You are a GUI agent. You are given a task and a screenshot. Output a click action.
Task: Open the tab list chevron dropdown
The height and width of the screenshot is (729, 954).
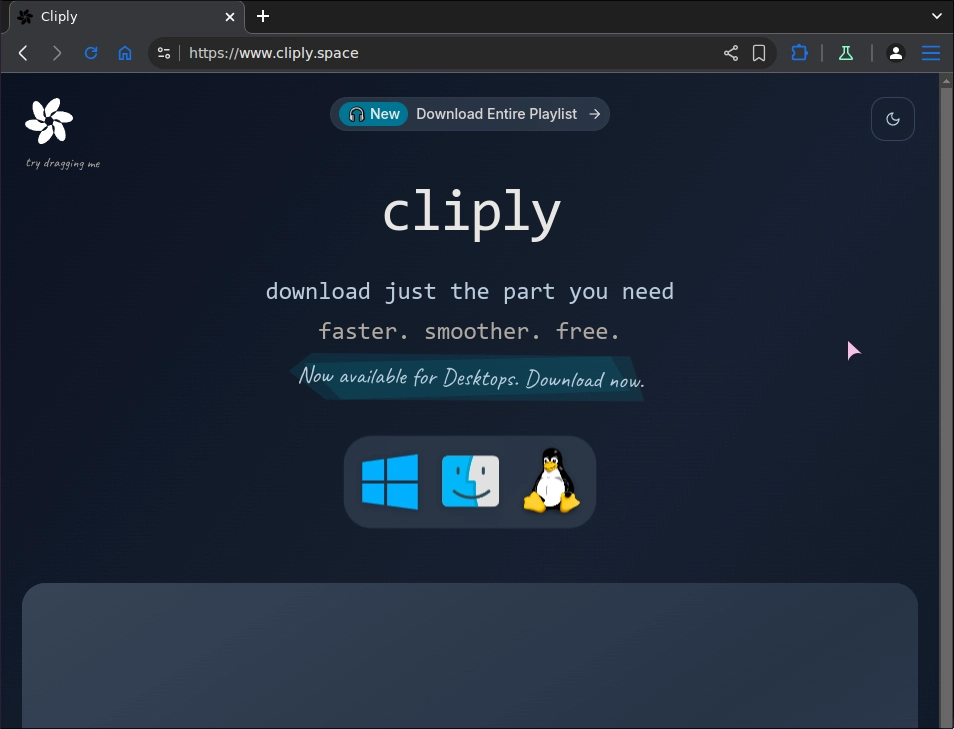click(934, 16)
